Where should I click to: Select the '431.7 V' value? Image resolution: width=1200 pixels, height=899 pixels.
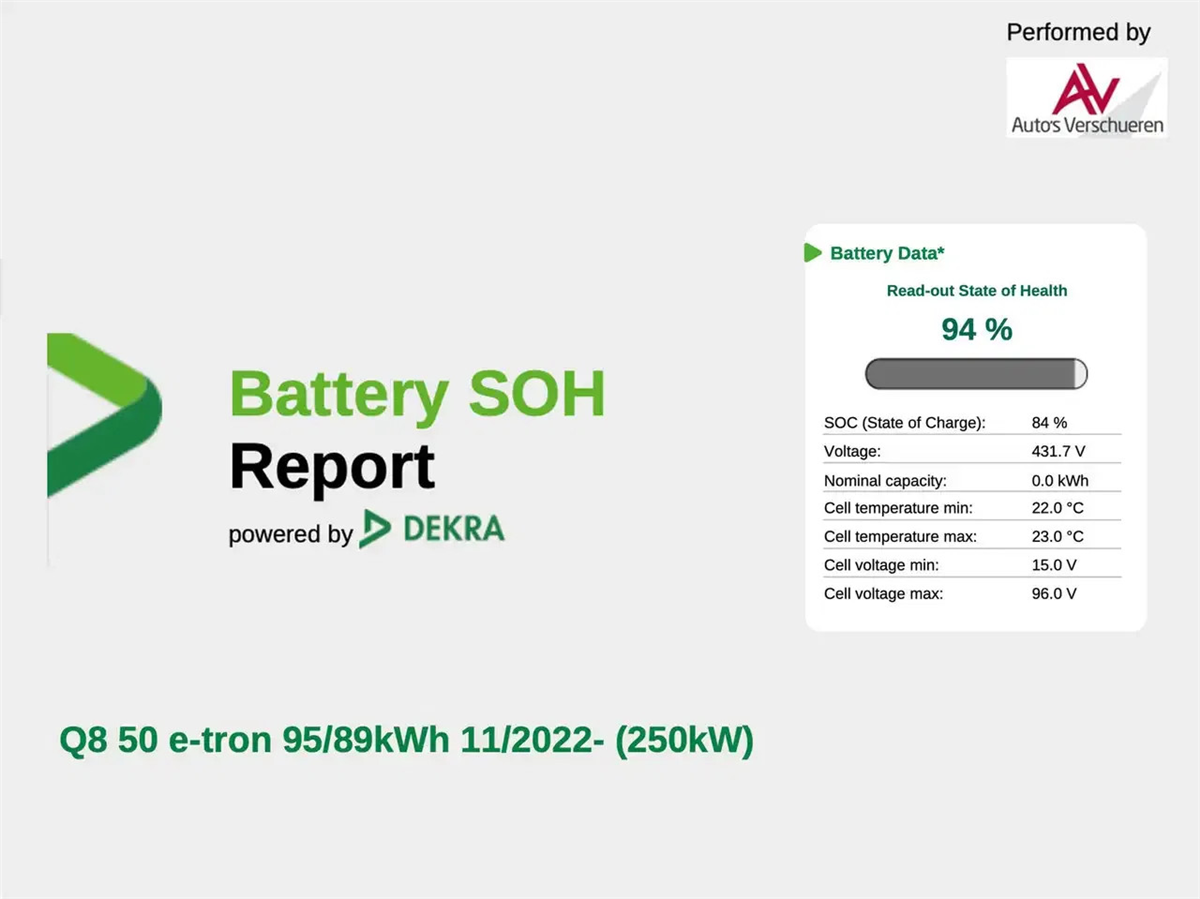(1058, 452)
